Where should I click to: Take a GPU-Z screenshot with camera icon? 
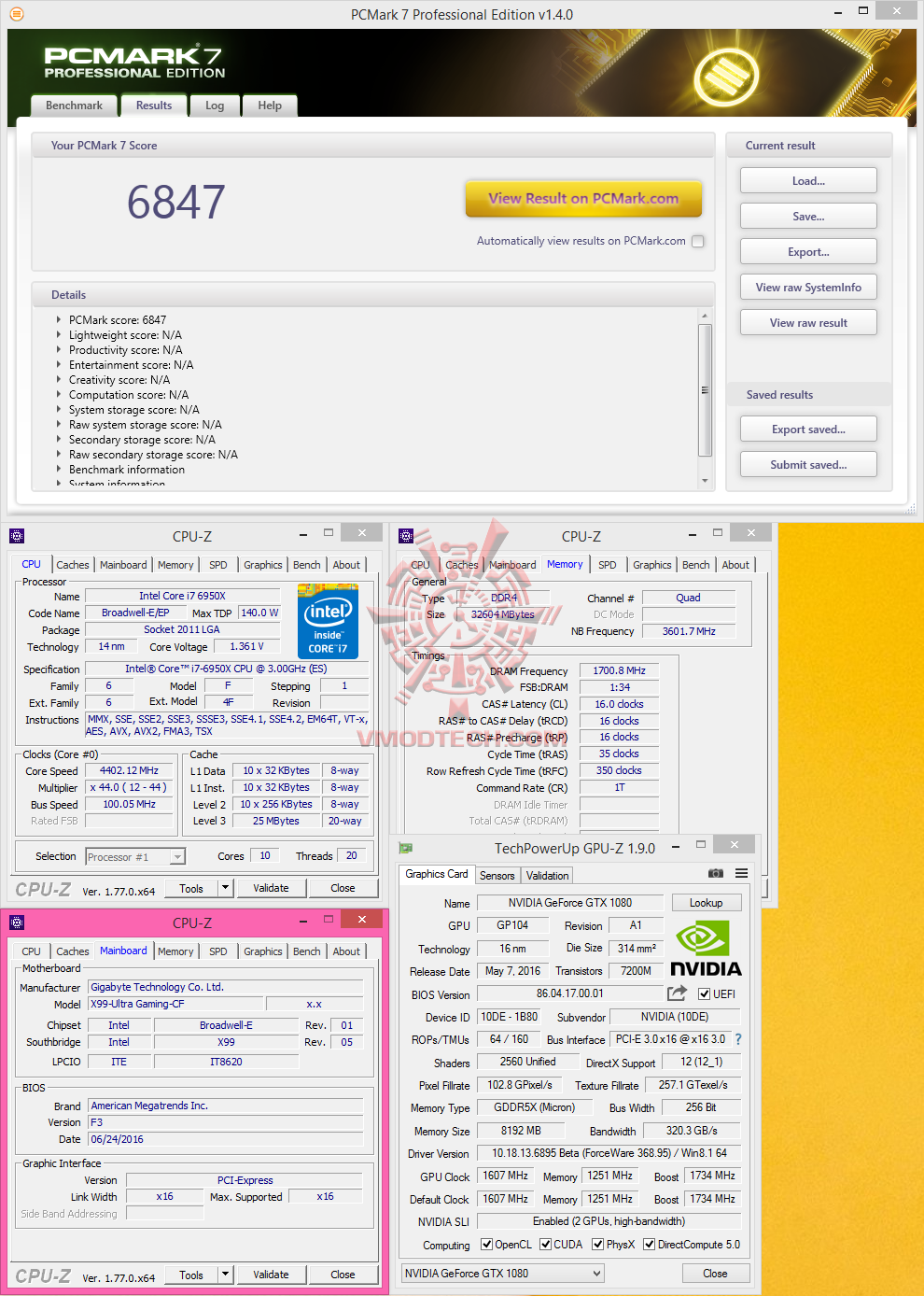coord(716,874)
